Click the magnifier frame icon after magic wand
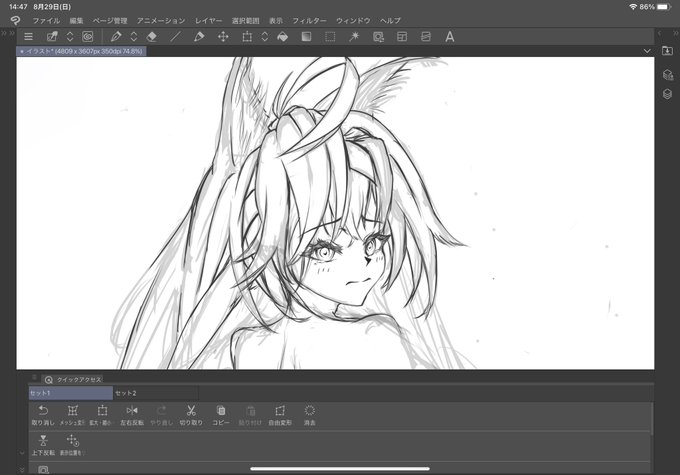The height and width of the screenshot is (475, 680). pos(378,37)
